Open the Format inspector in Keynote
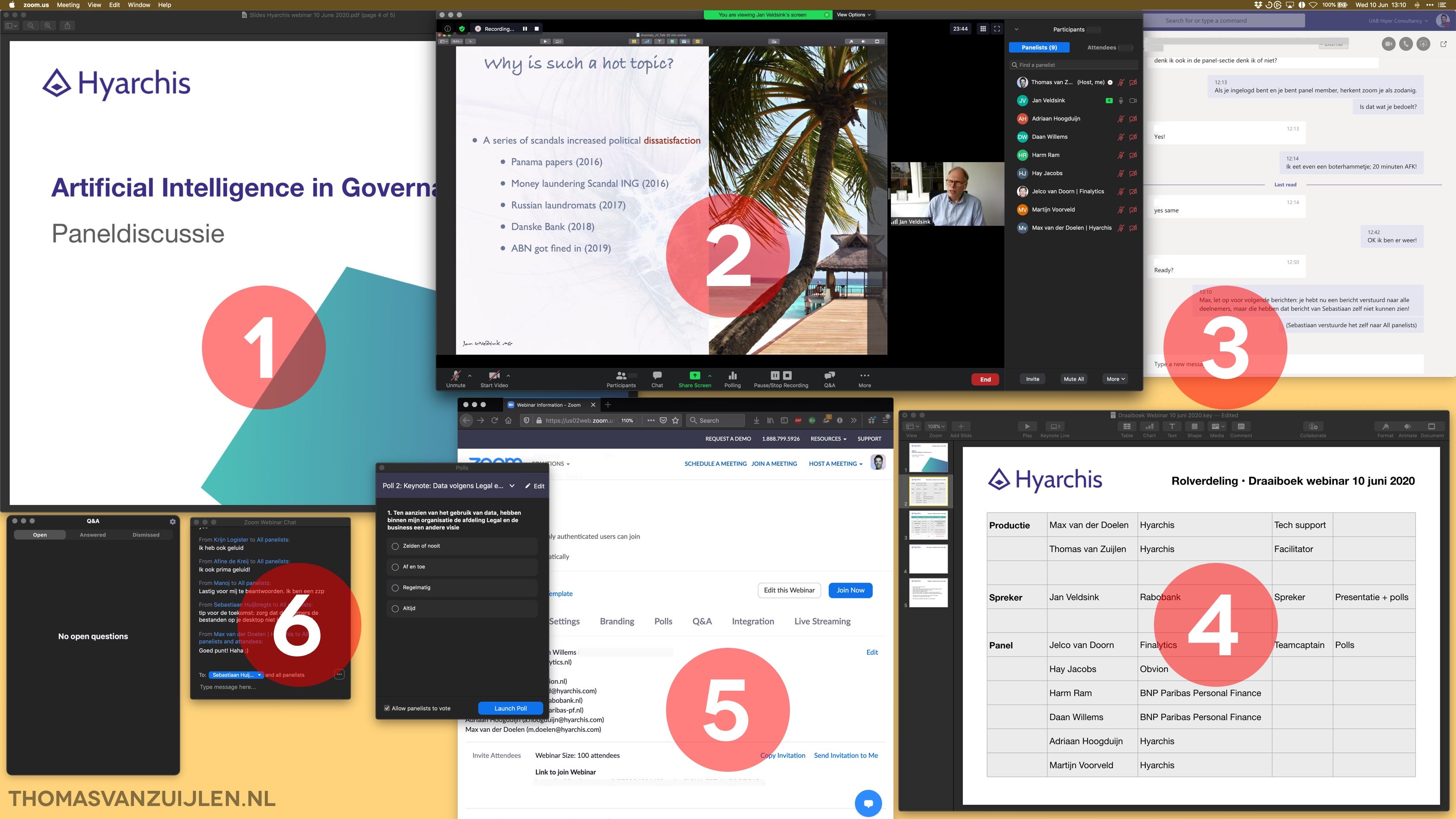The height and width of the screenshot is (819, 1456). 1385,427
